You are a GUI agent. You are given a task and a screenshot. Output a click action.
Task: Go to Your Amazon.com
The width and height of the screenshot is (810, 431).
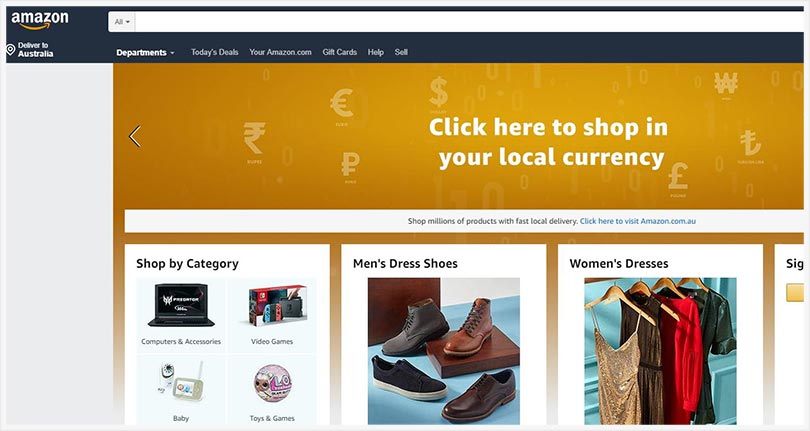(281, 52)
